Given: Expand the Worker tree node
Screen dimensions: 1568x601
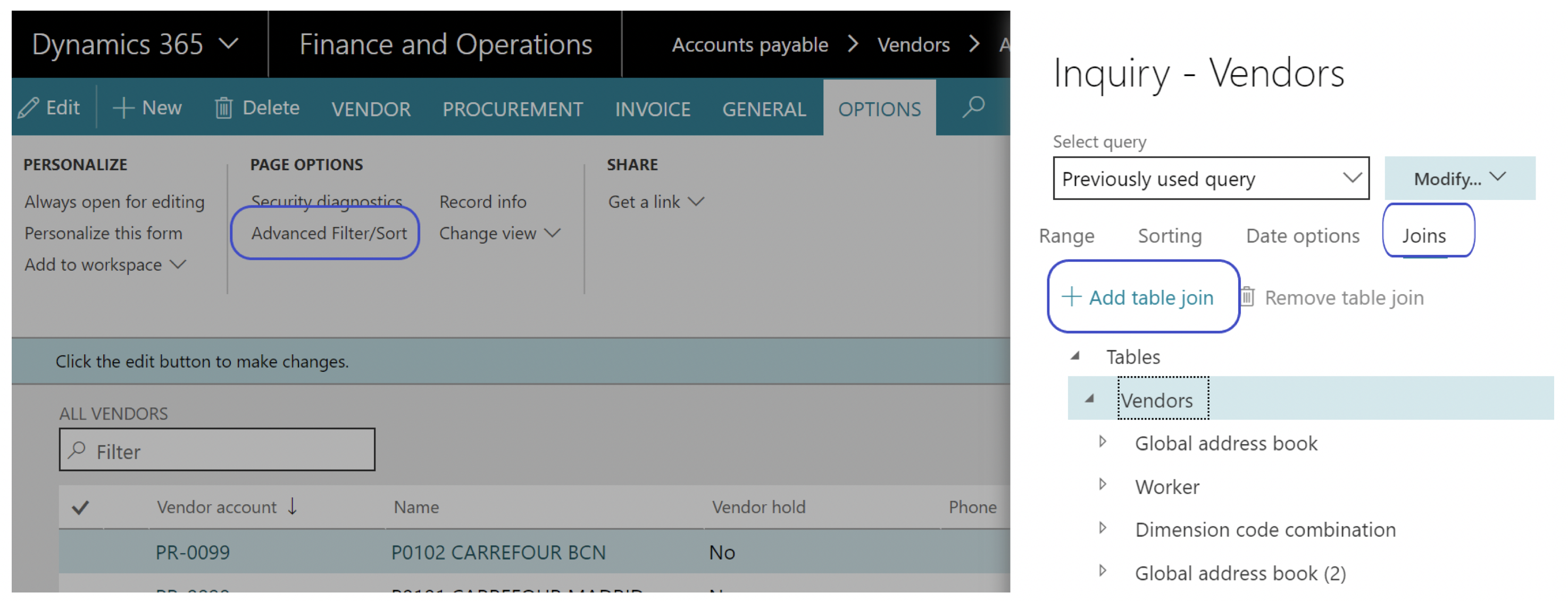Looking at the screenshot, I should click(x=1103, y=485).
